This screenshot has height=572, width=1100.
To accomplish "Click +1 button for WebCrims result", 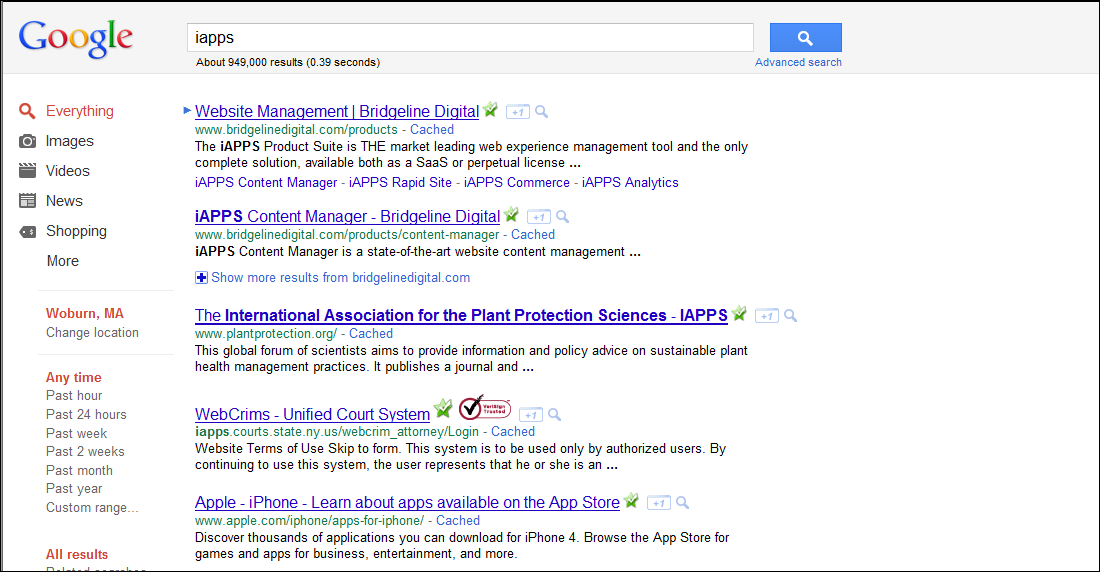I will click(x=531, y=415).
